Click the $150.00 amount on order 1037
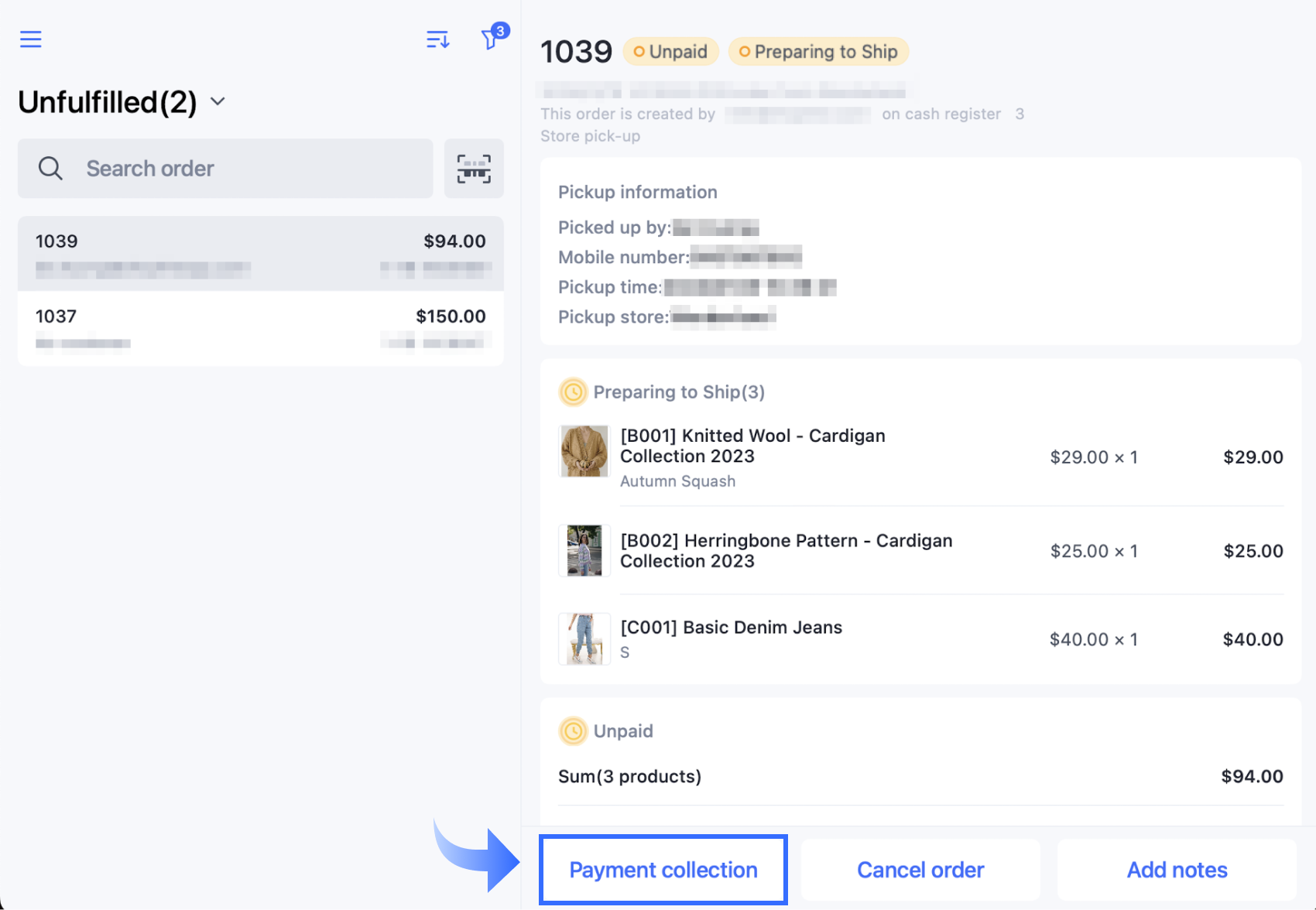The height and width of the screenshot is (910, 1316). click(451, 316)
